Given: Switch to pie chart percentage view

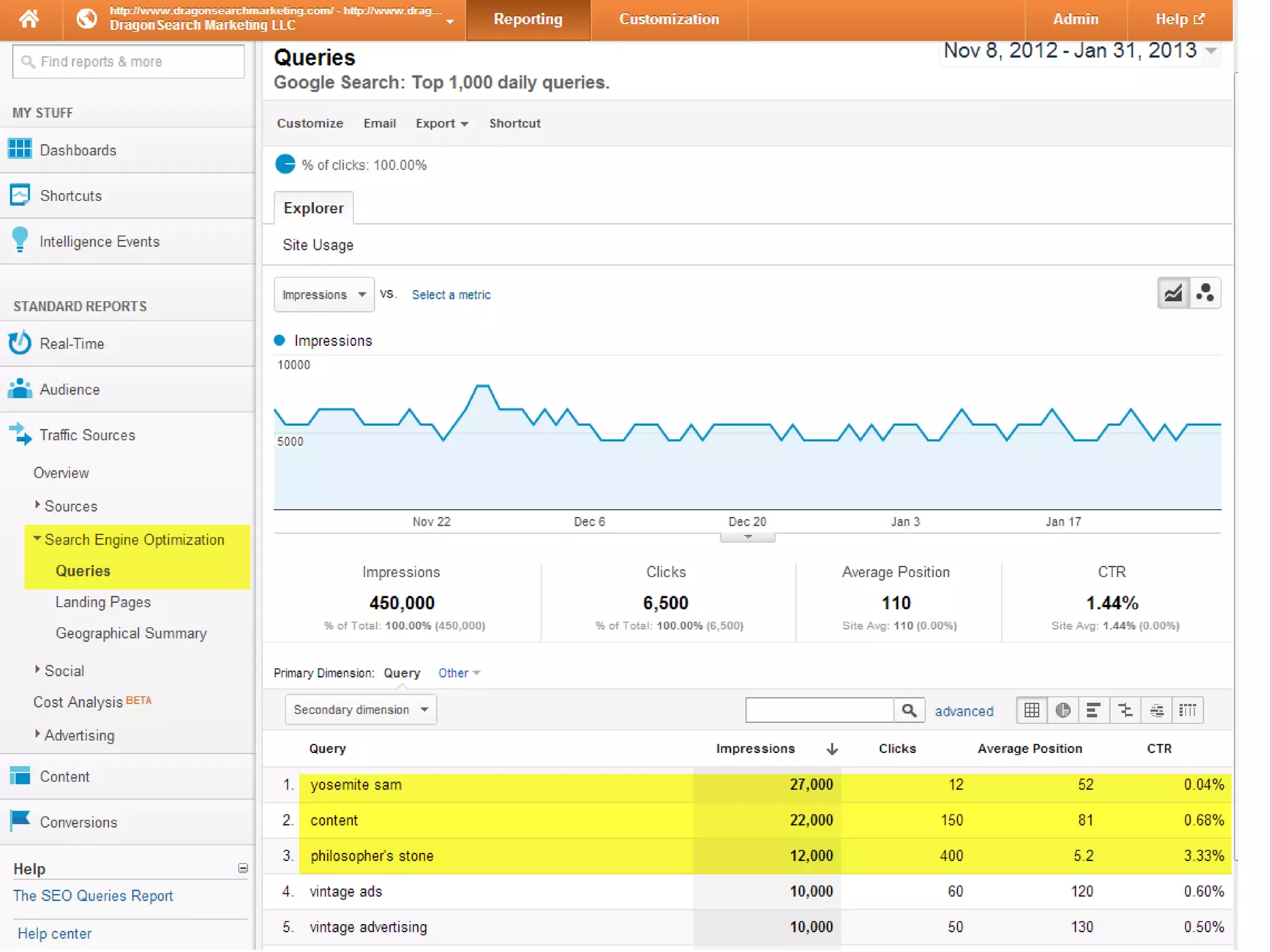Looking at the screenshot, I should click(x=1063, y=710).
